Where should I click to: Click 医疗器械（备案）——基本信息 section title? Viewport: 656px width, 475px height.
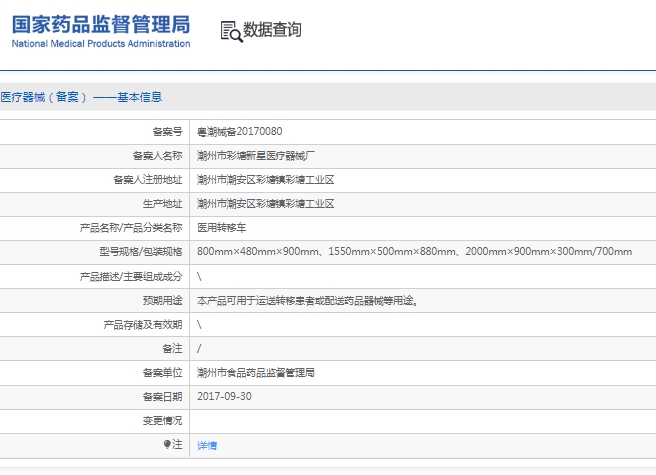pos(81,97)
